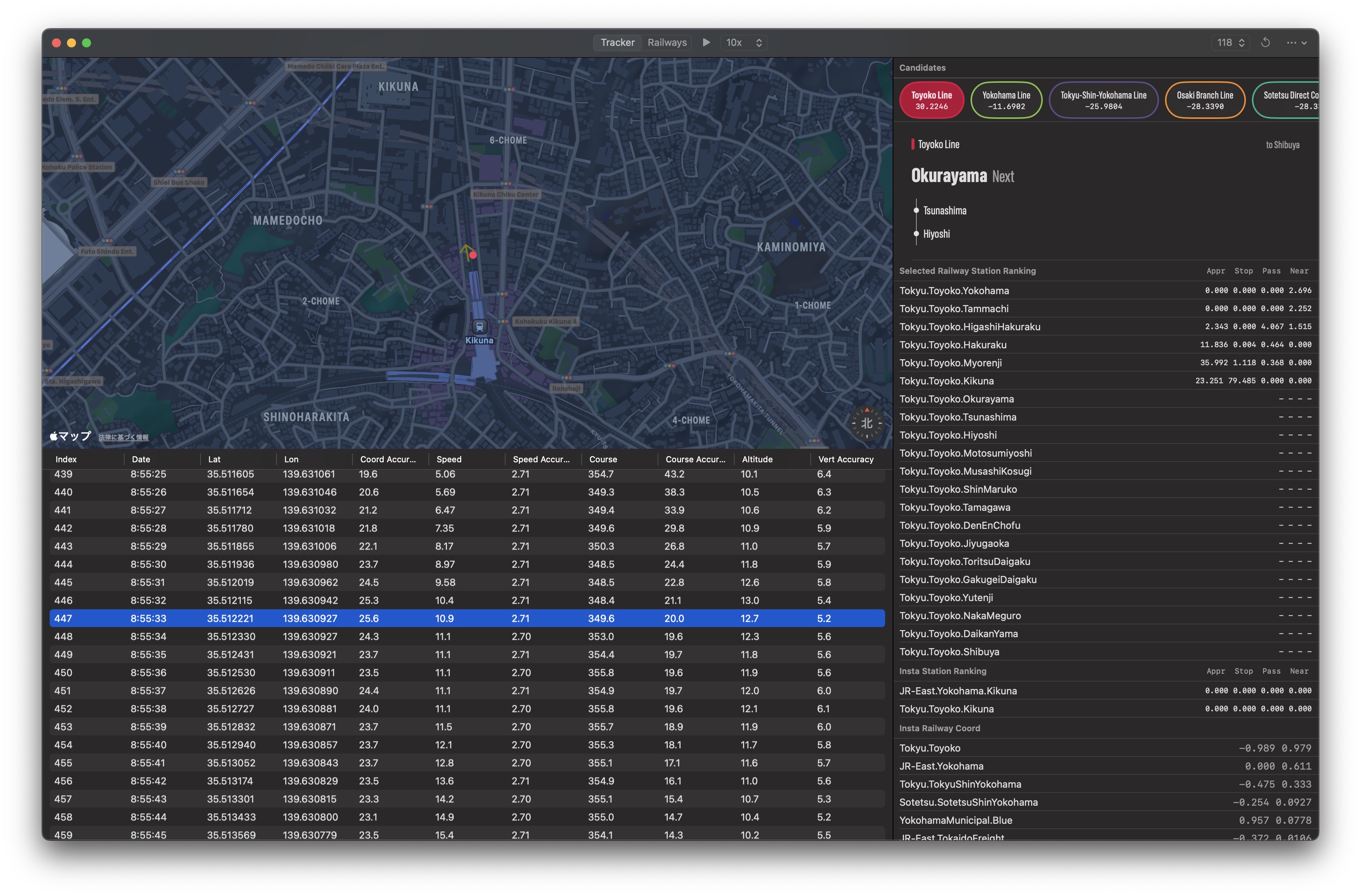The image size is (1361, 896).
Task: Select Tokyu.Toyoko.Myorenji station row
Action: point(1105,363)
